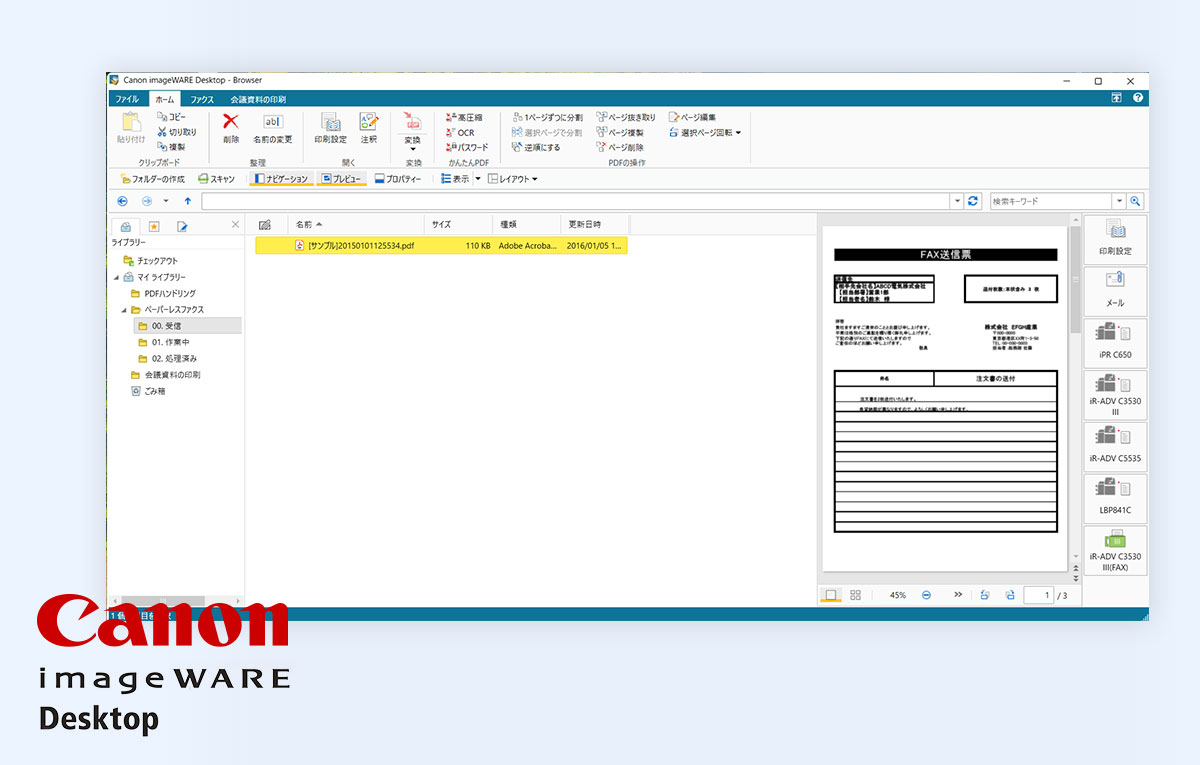Image resolution: width=1200 pixels, height=765 pixels.
Task: Click High Compression (高圧縮) command
Action: pyautogui.click(x=465, y=117)
